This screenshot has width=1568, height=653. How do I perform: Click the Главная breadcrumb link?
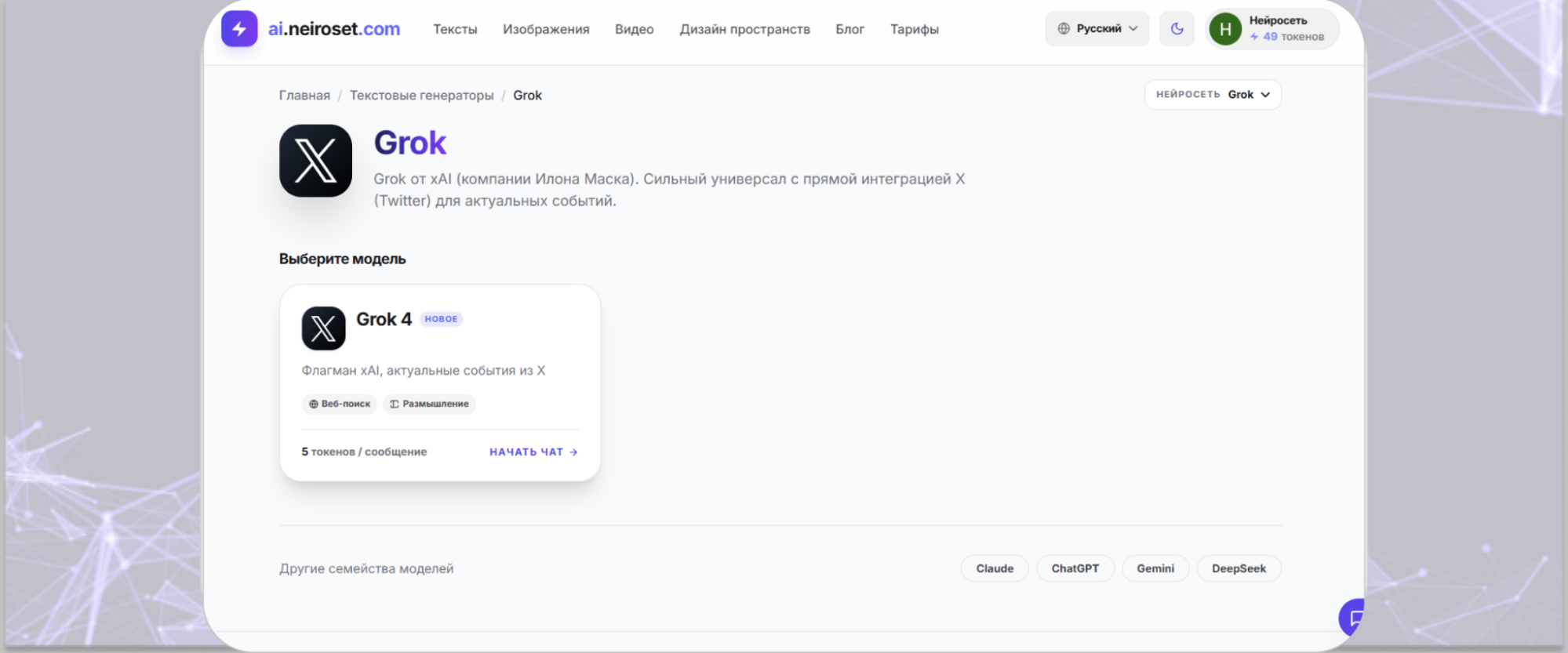pyautogui.click(x=304, y=96)
